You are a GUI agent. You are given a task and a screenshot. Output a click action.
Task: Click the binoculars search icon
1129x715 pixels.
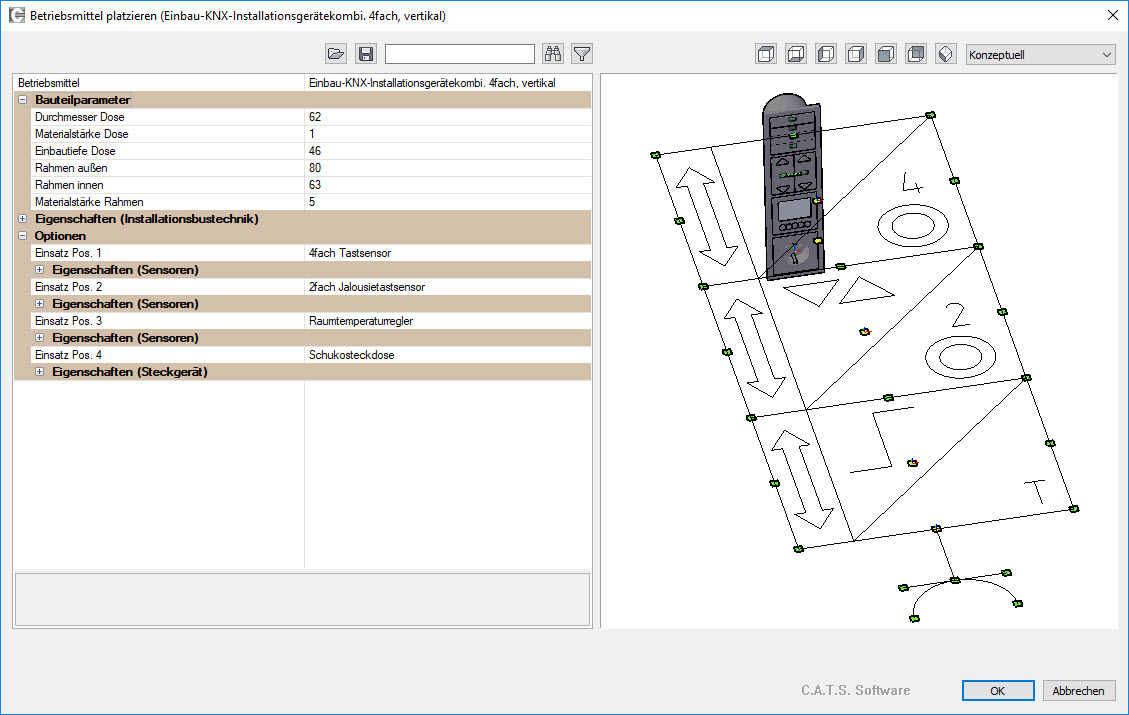tap(553, 54)
